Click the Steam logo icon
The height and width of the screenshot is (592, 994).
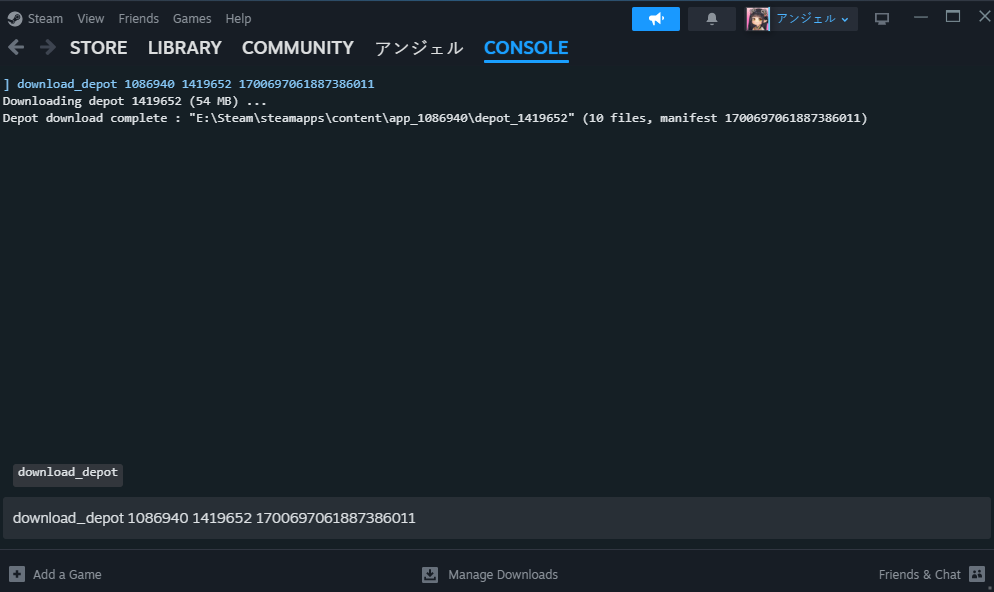(15, 19)
